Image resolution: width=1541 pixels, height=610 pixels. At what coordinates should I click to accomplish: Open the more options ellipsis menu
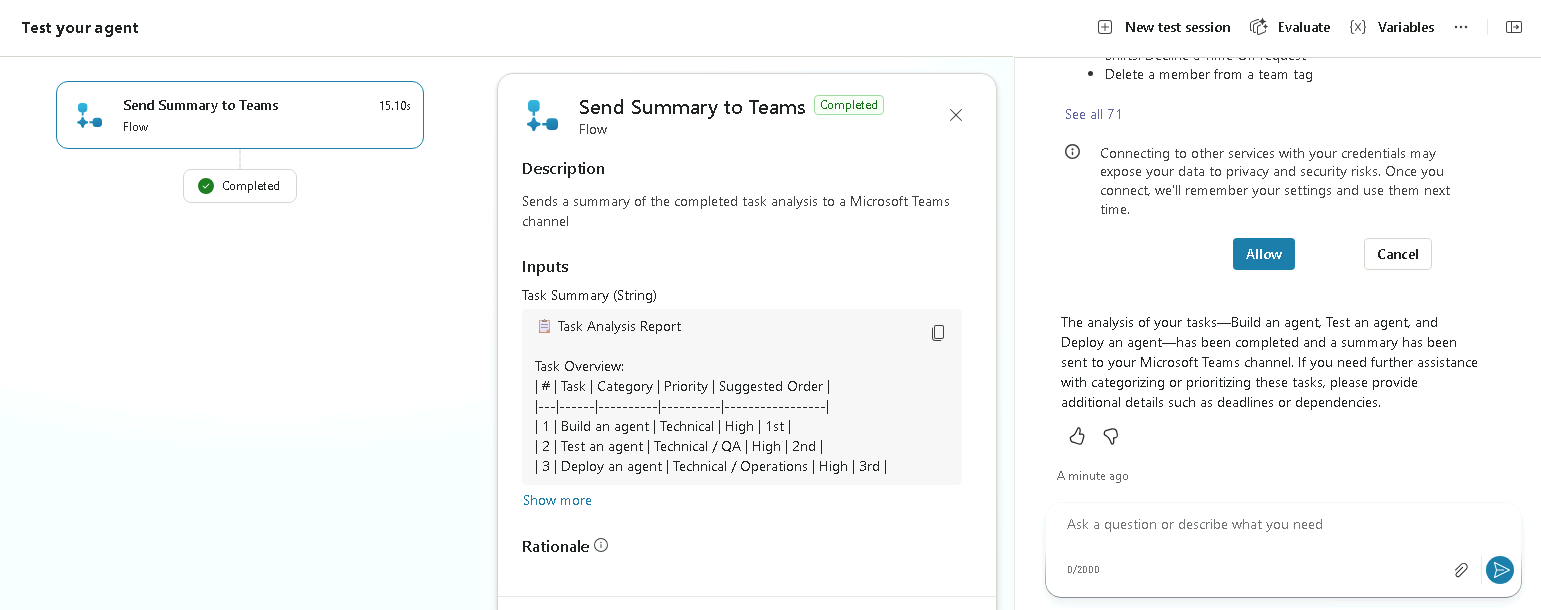coord(1461,27)
